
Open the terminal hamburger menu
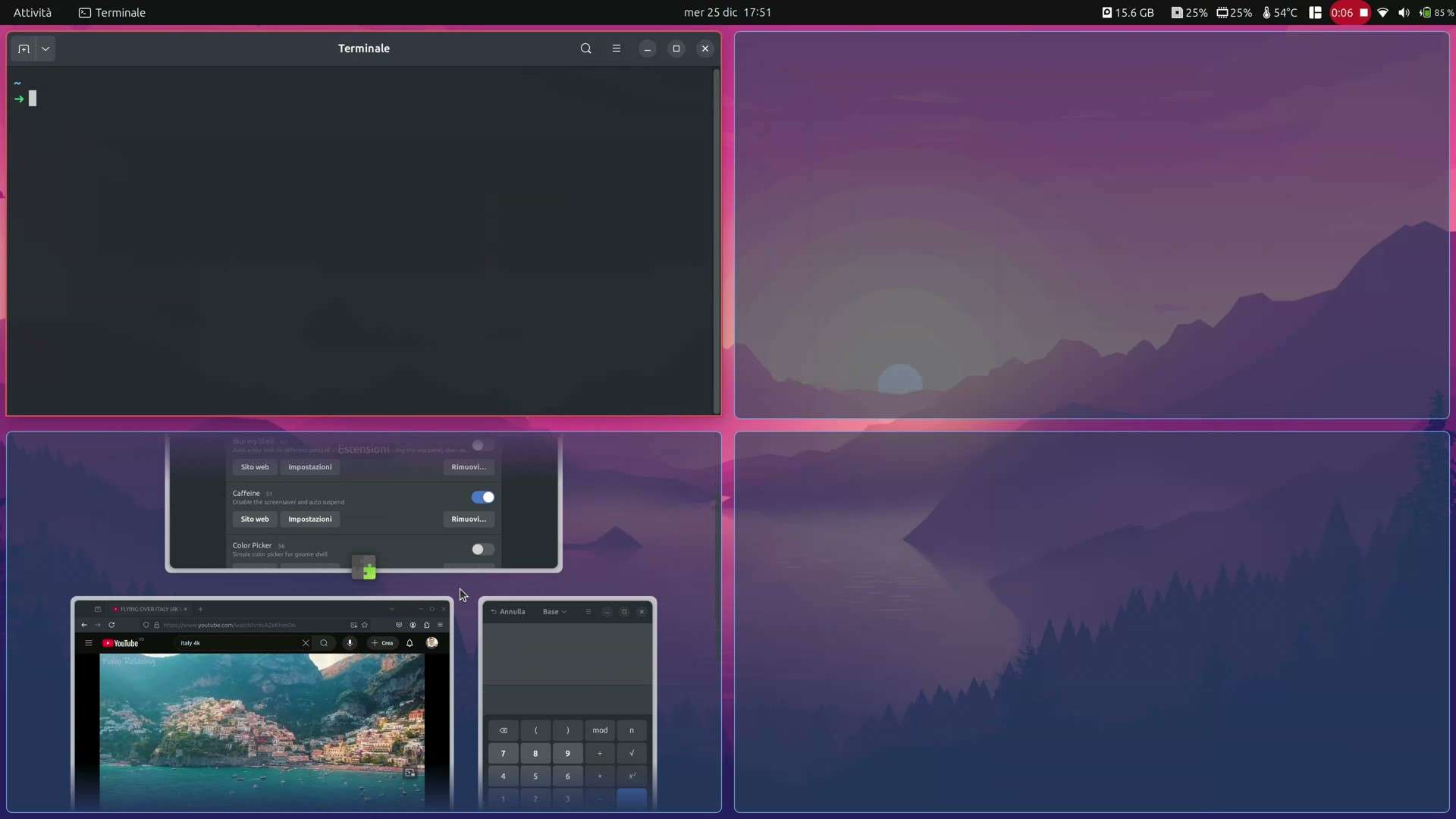[616, 49]
